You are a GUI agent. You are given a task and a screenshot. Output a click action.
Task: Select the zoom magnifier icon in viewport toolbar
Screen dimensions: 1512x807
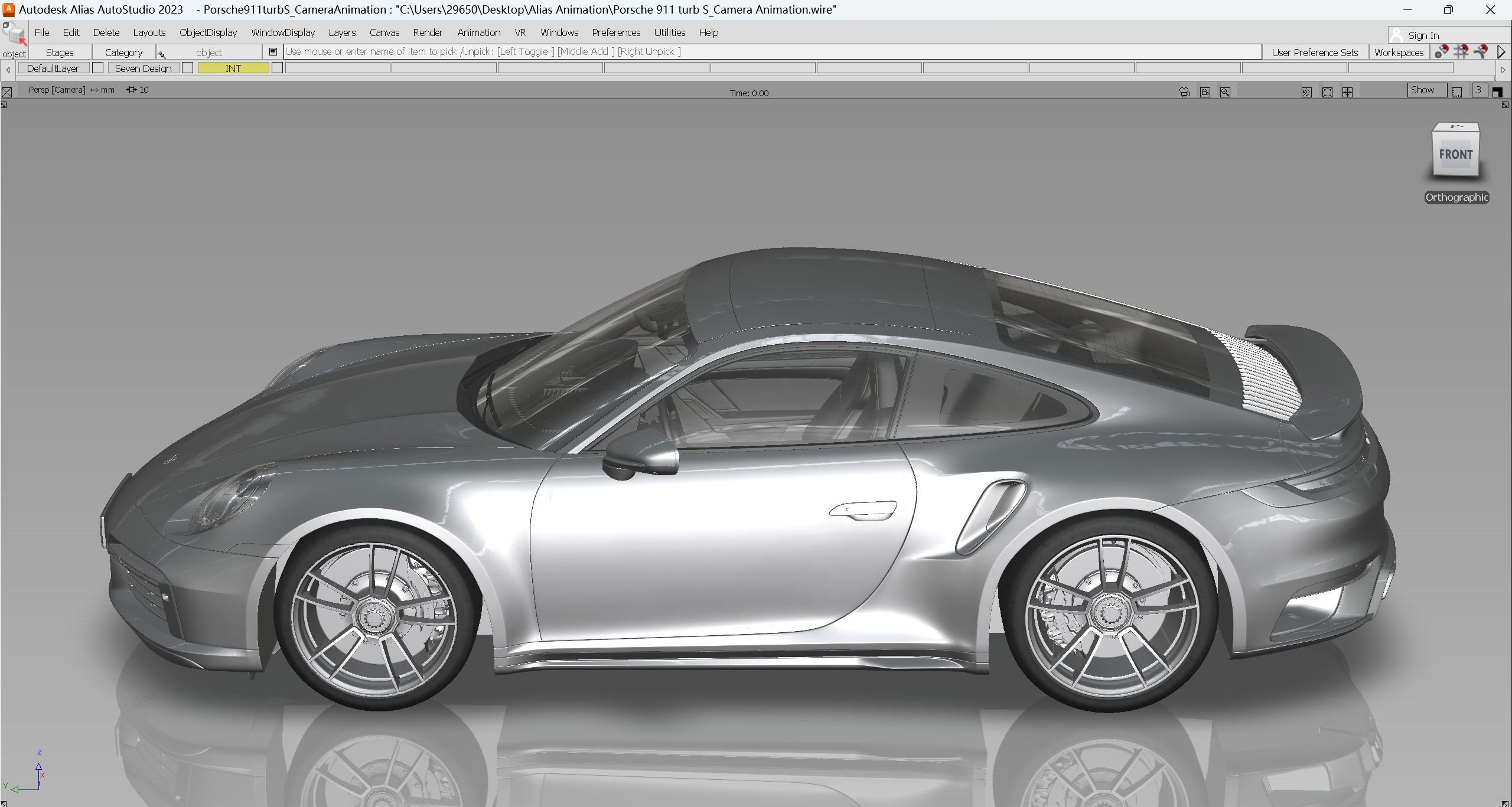[x=1225, y=92]
